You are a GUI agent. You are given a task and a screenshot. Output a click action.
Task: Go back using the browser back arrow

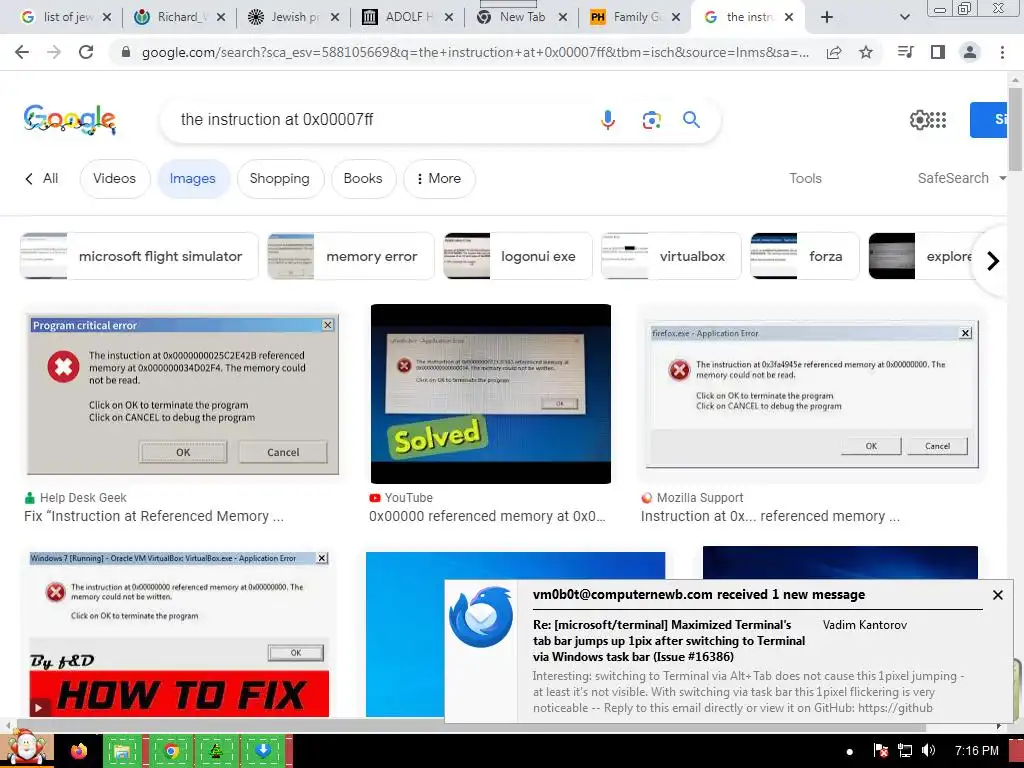click(x=22, y=52)
